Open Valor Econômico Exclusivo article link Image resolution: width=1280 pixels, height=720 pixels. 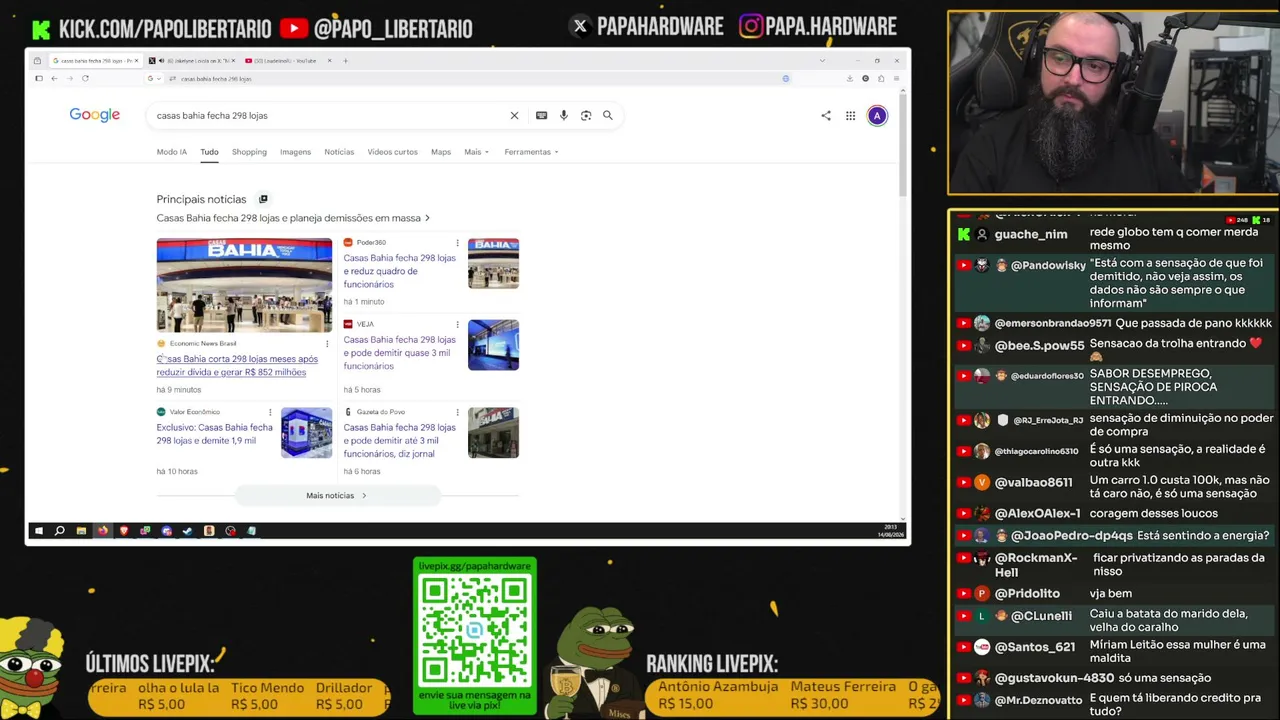214,434
